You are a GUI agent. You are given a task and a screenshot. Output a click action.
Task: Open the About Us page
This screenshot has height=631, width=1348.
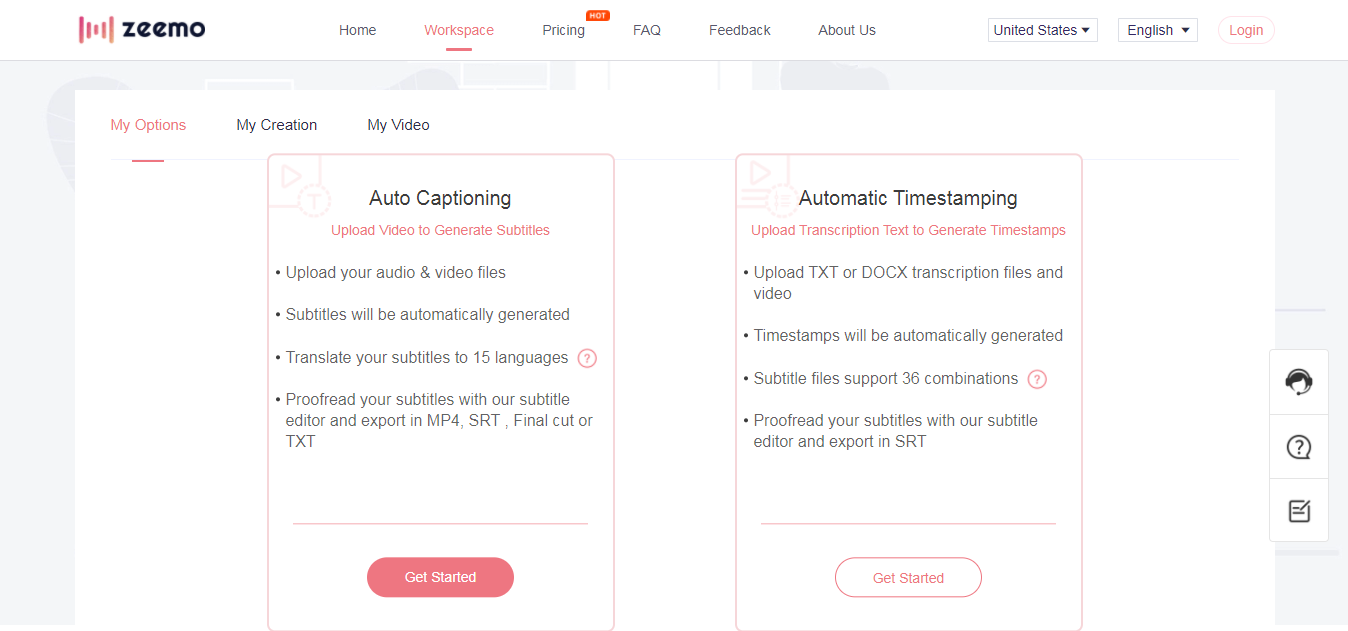(x=846, y=30)
